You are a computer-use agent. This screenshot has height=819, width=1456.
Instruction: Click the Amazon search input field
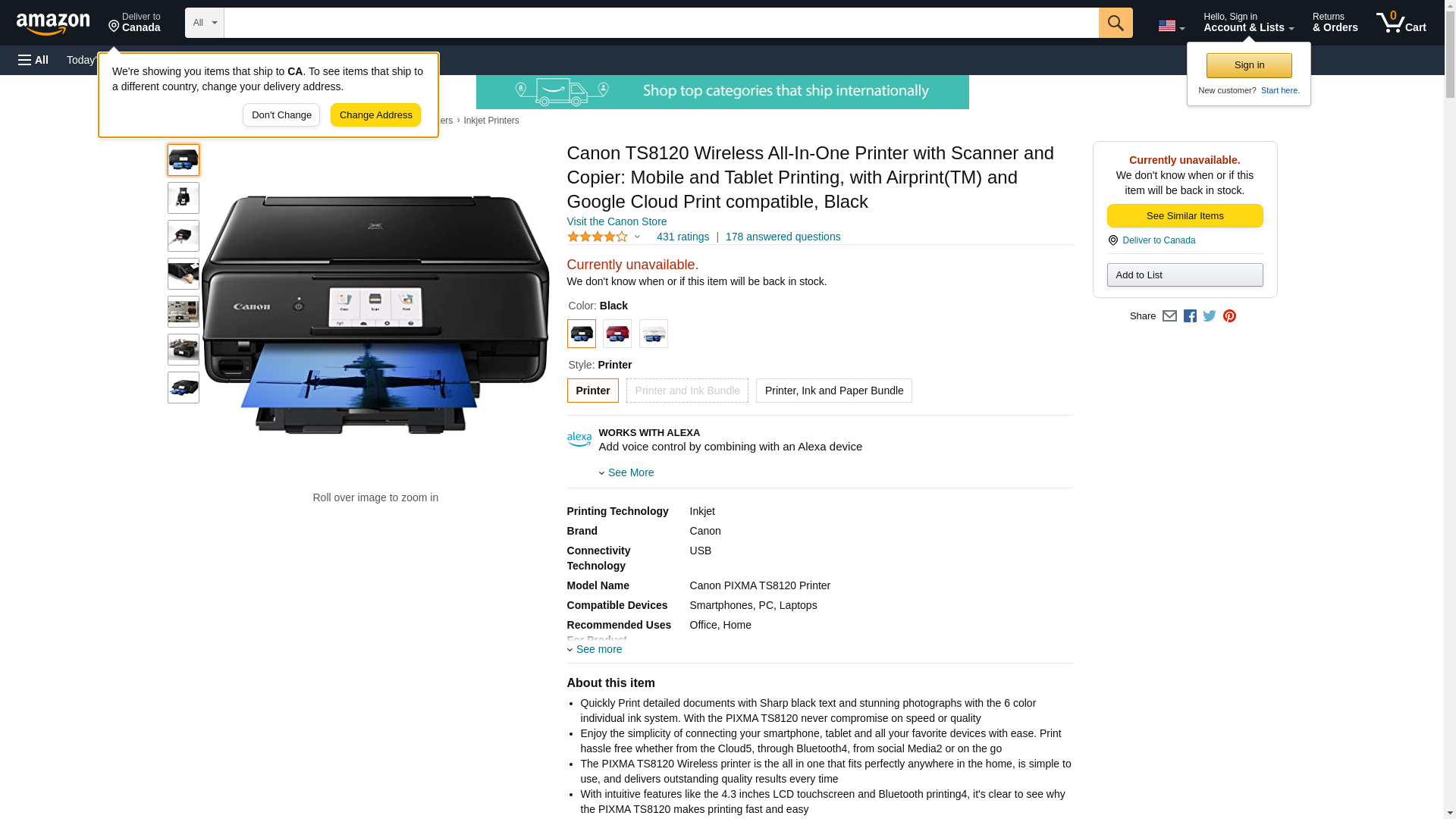pyautogui.click(x=661, y=23)
